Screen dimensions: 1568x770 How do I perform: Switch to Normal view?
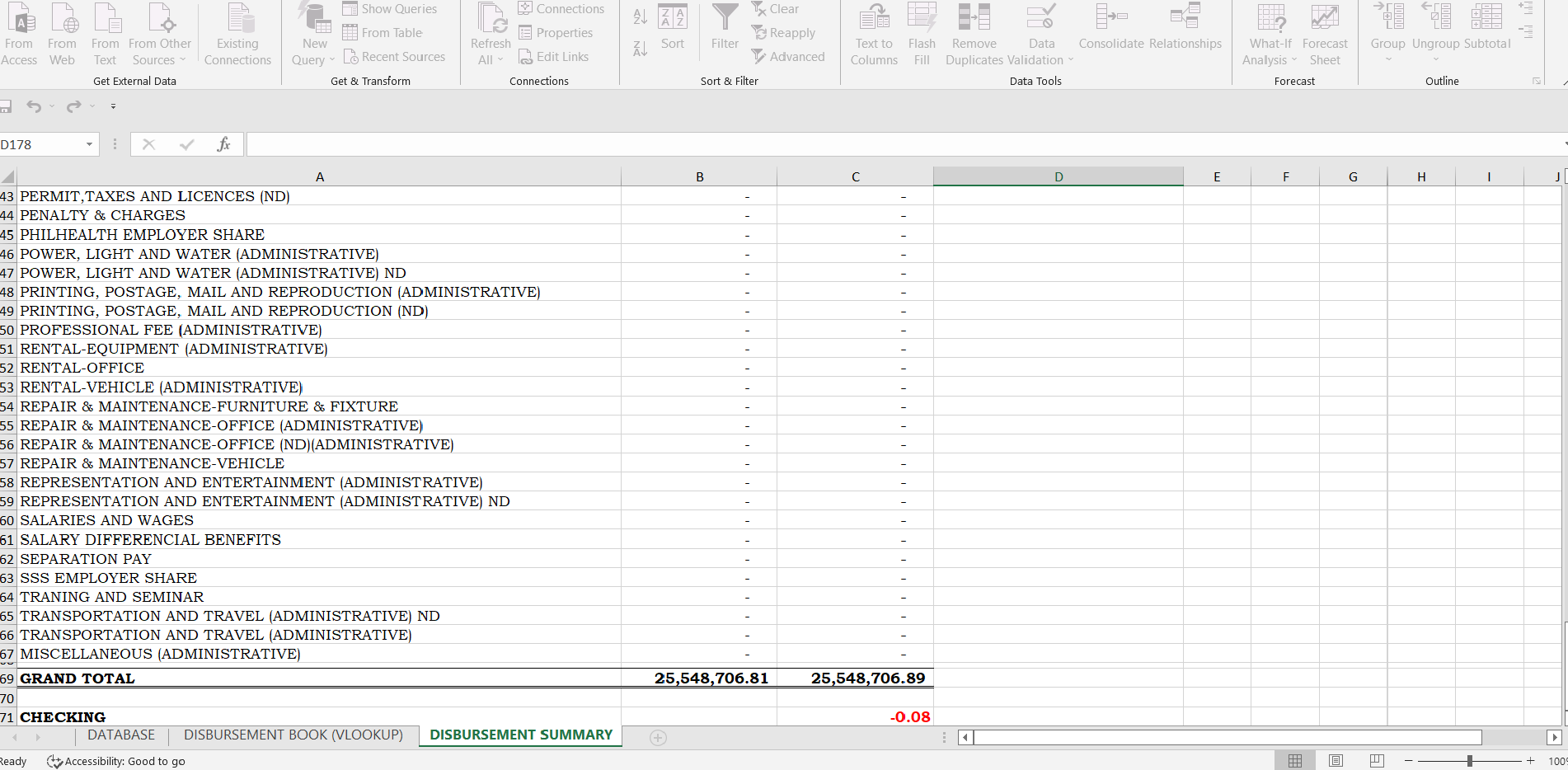tap(1295, 761)
